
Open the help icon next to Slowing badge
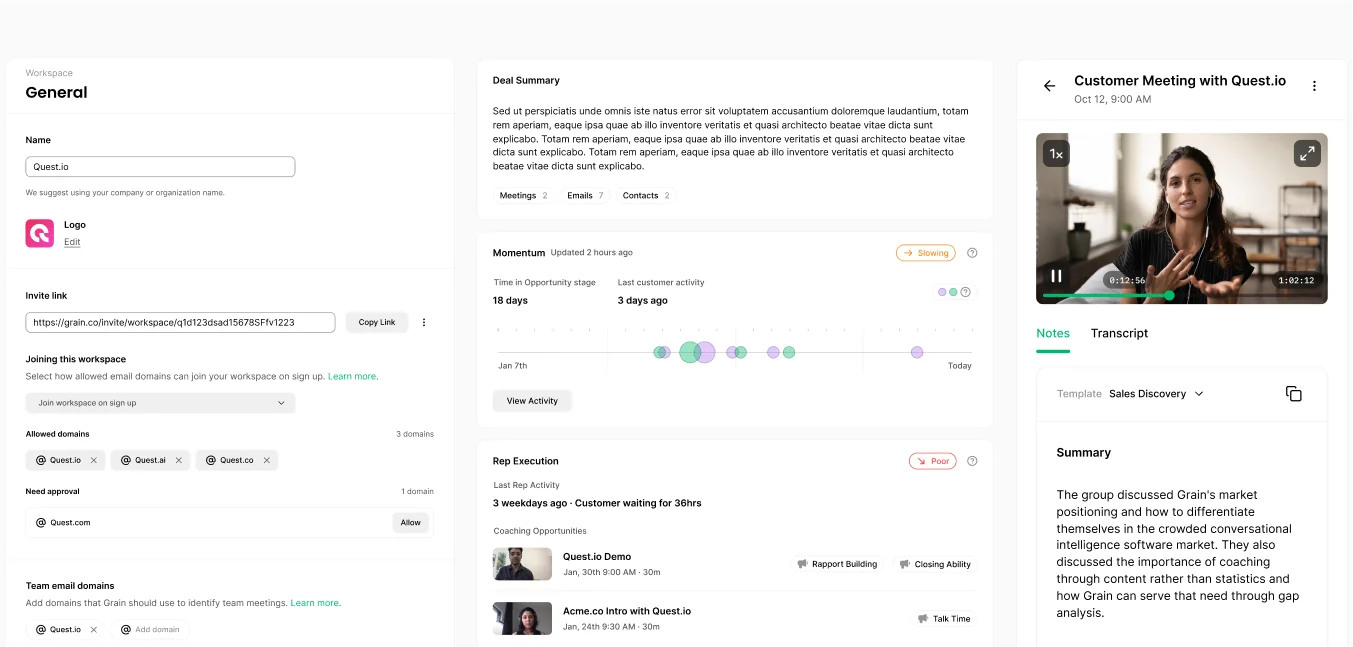972,253
